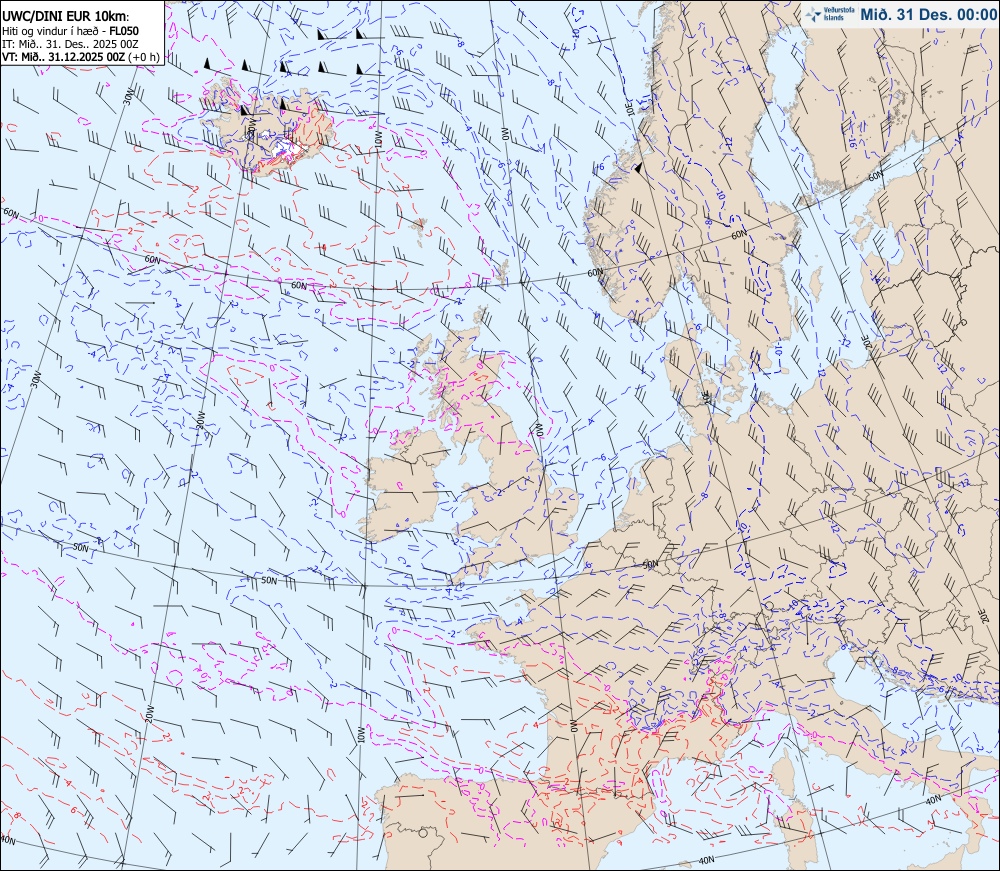Click the 'IT: Mið.. 31. Des.. 2025 00Z' line
The image size is (1000, 871).
70,44
